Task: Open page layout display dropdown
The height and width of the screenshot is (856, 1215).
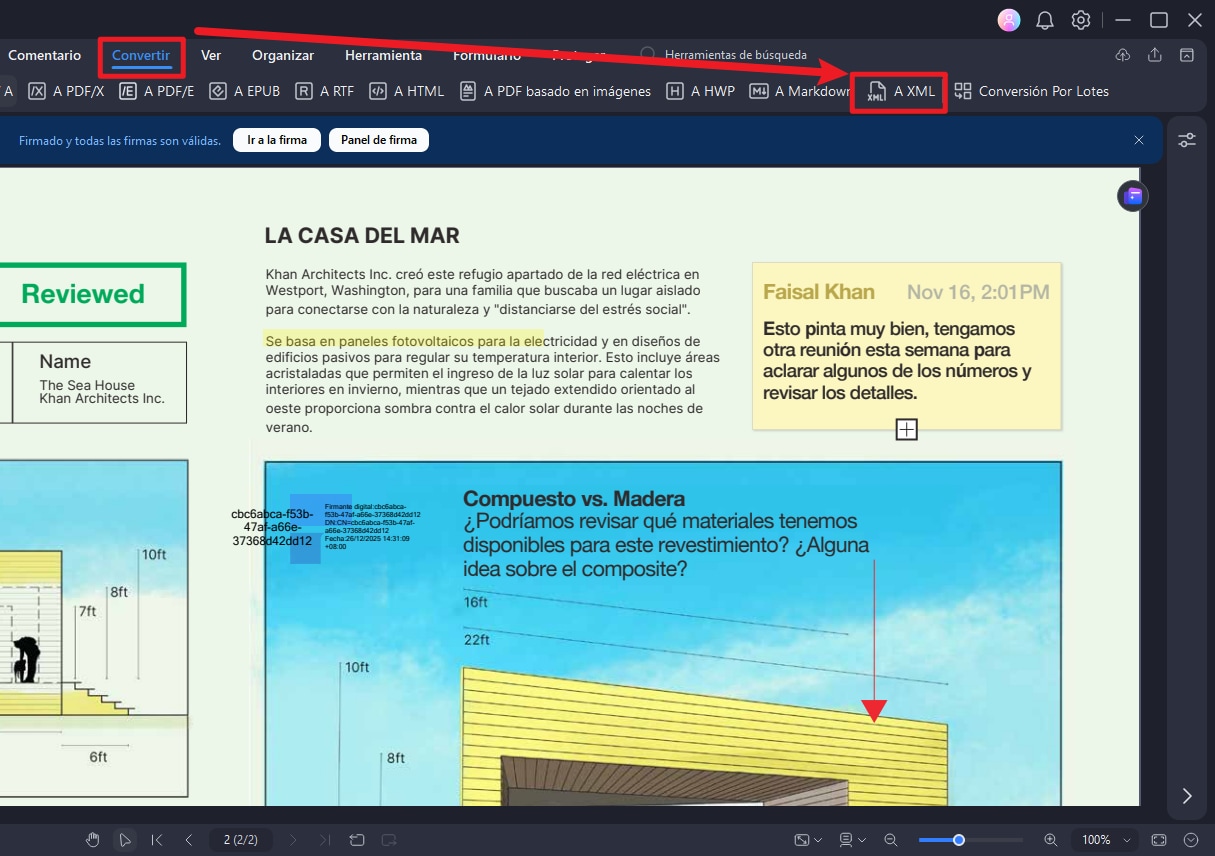Action: click(x=851, y=840)
